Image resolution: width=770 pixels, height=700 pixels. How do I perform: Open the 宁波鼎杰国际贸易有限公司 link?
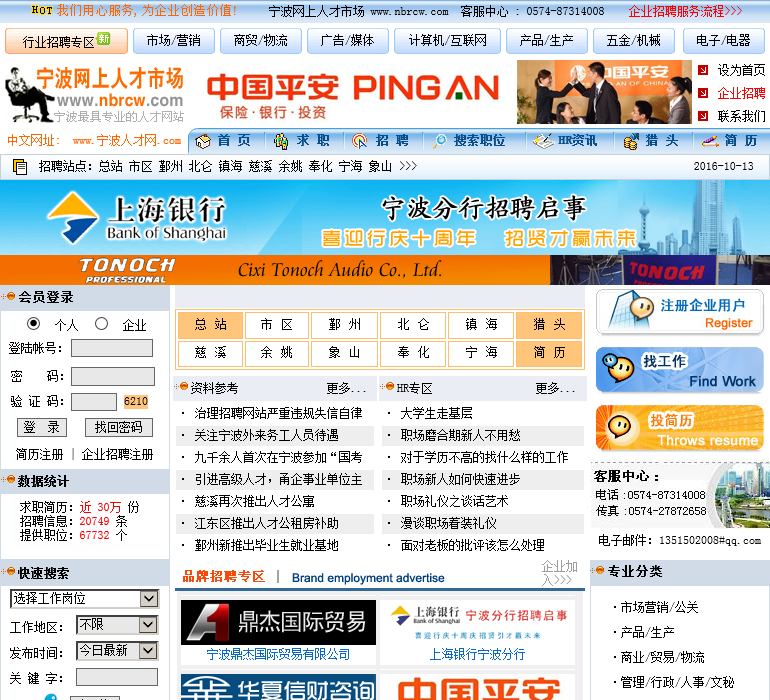278,654
